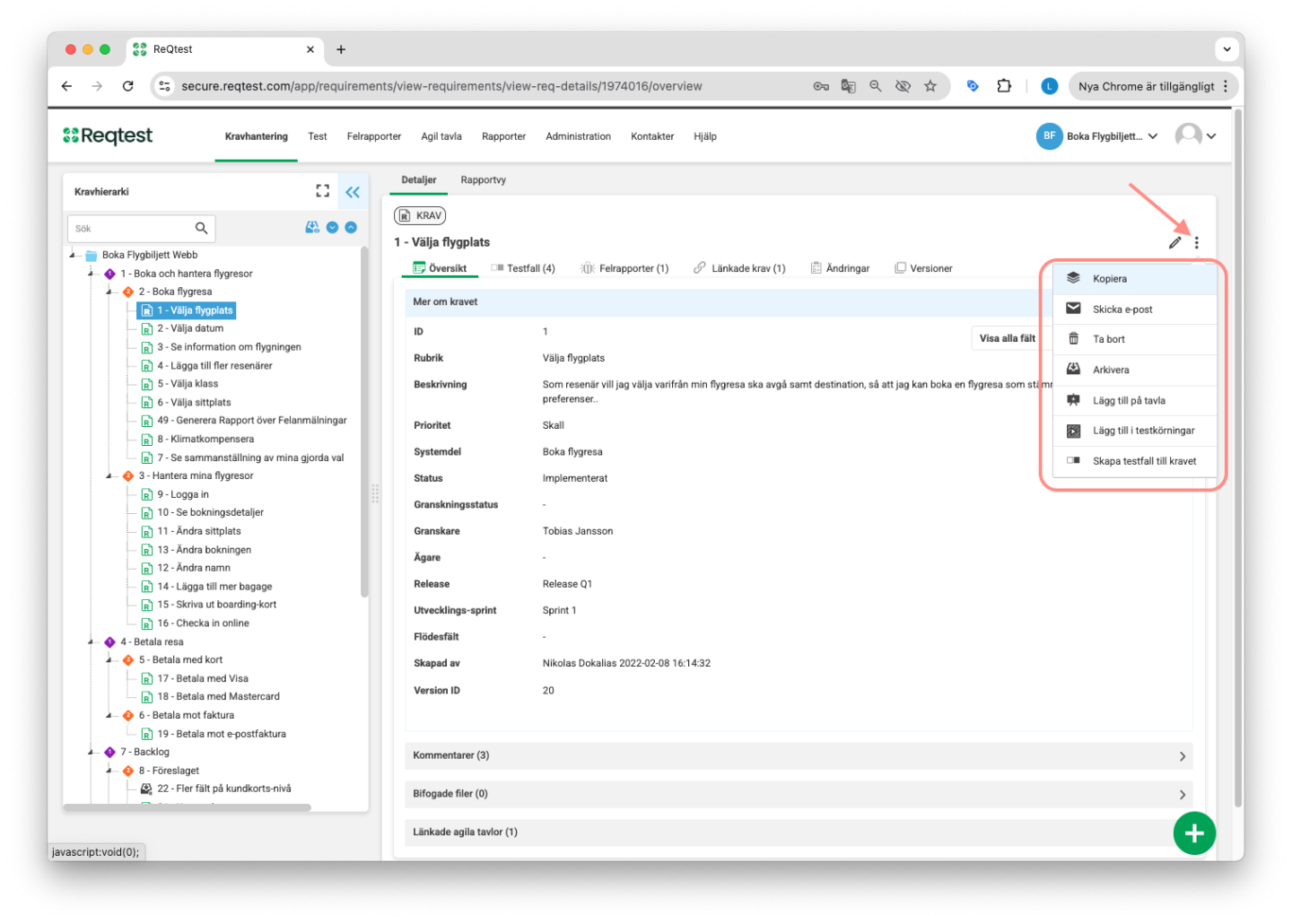Click the hierarchy tree vertical scrollbar
The height and width of the screenshot is (924, 1292).
(364, 422)
